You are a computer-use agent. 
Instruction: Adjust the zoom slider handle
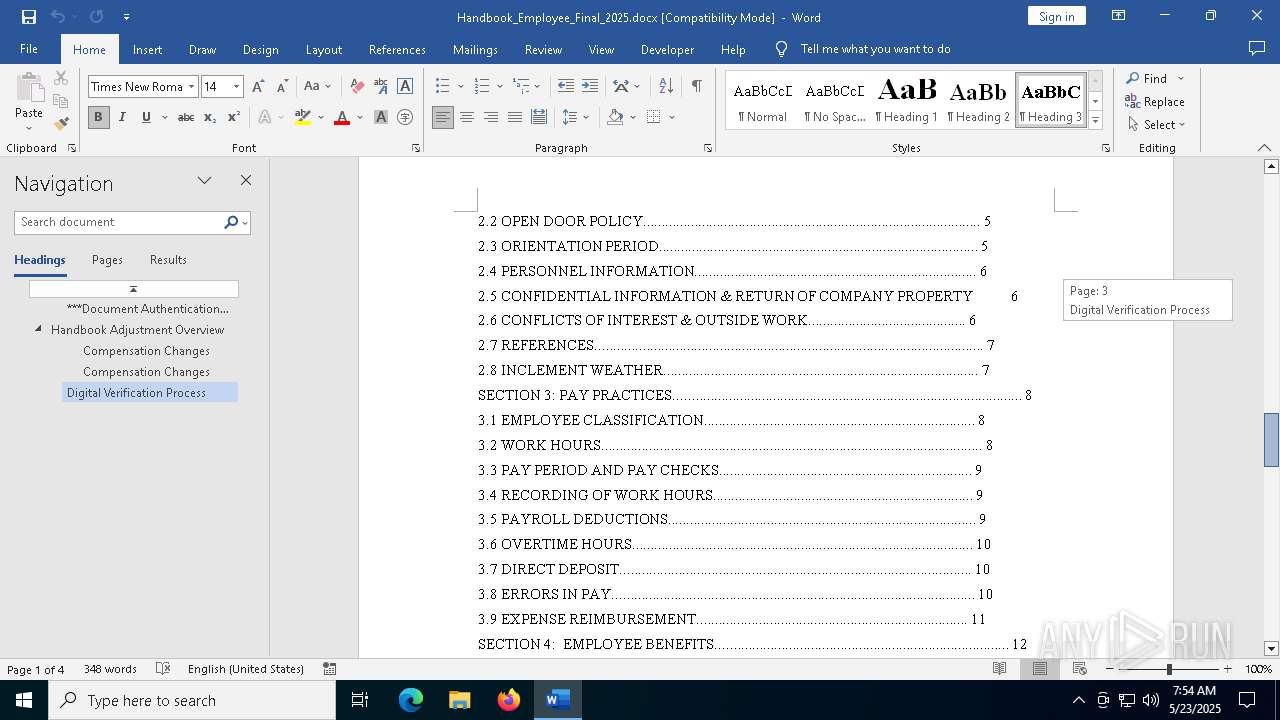(x=1169, y=669)
